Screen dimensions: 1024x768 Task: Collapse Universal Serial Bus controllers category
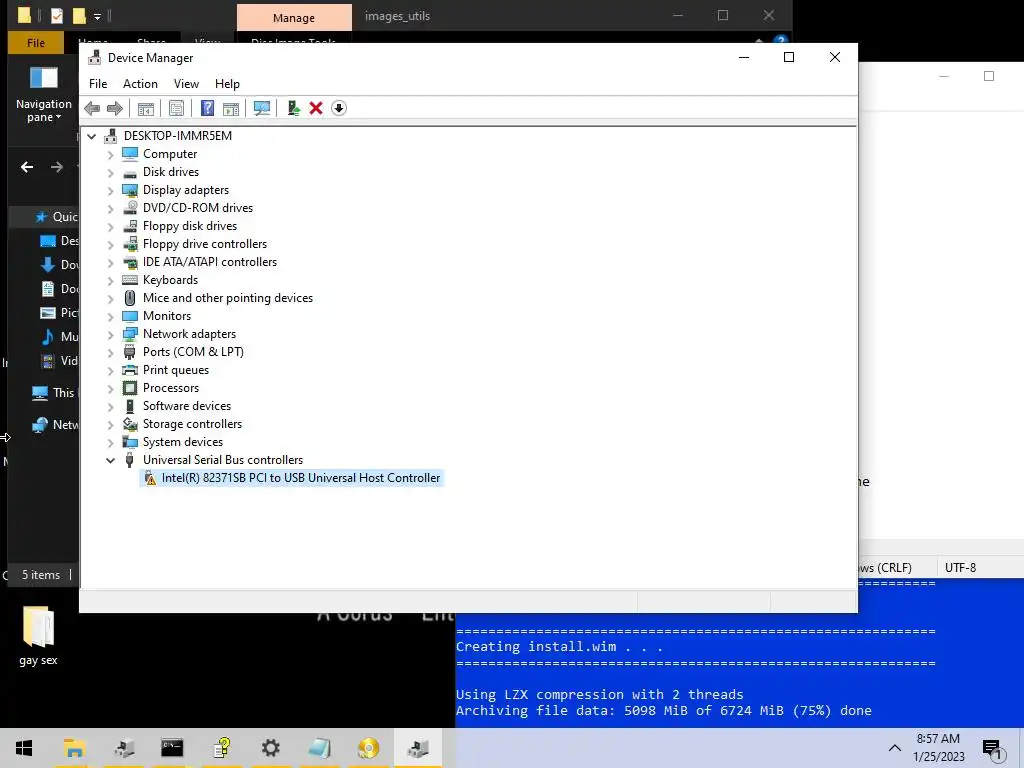tap(110, 460)
